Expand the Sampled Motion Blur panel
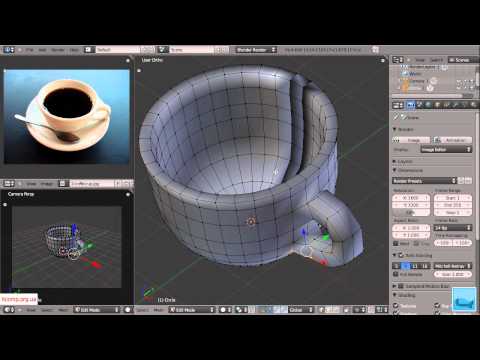Viewport: 480px width, 360px height. click(x=395, y=286)
